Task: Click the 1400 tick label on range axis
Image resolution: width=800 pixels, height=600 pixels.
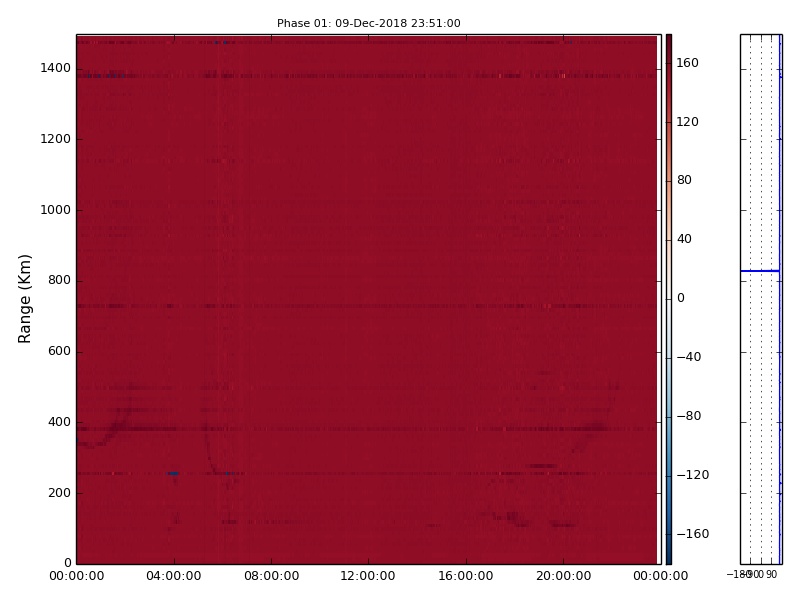Action: 55,68
